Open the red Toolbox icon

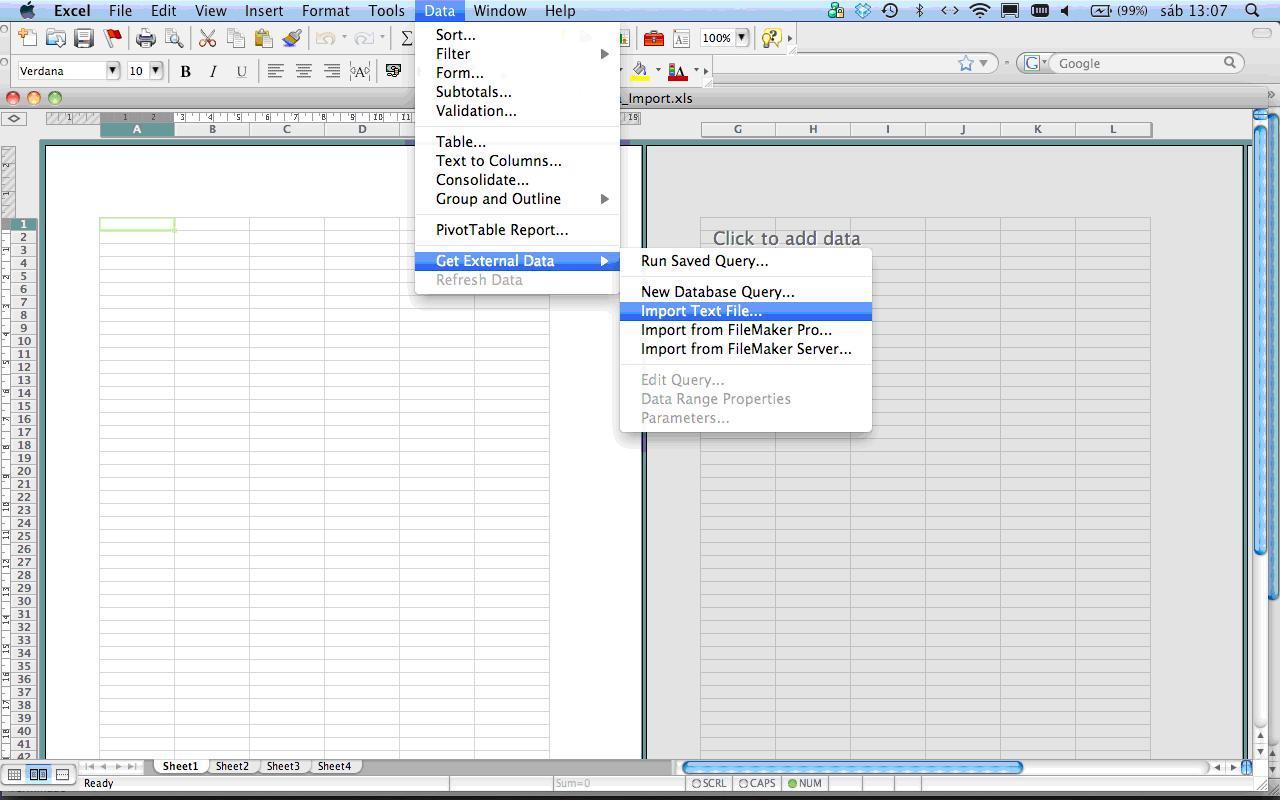pos(654,38)
